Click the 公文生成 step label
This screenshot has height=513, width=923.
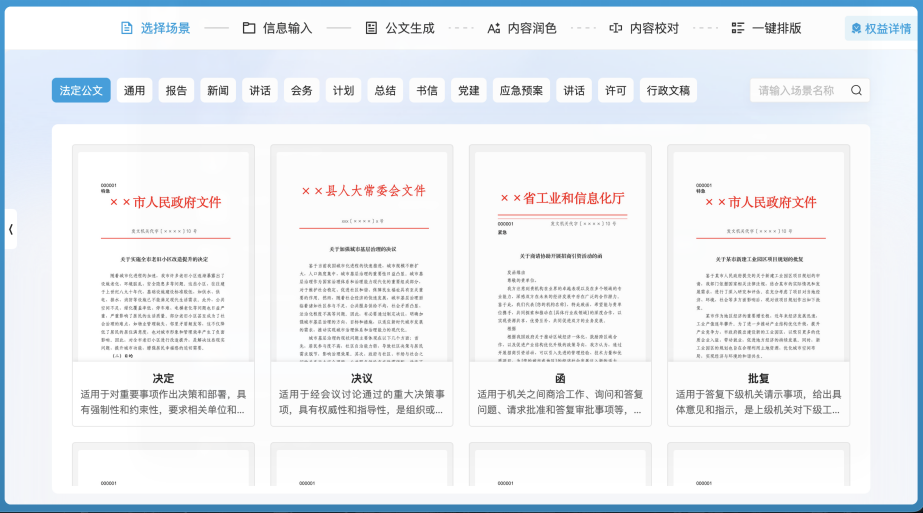tap(410, 28)
